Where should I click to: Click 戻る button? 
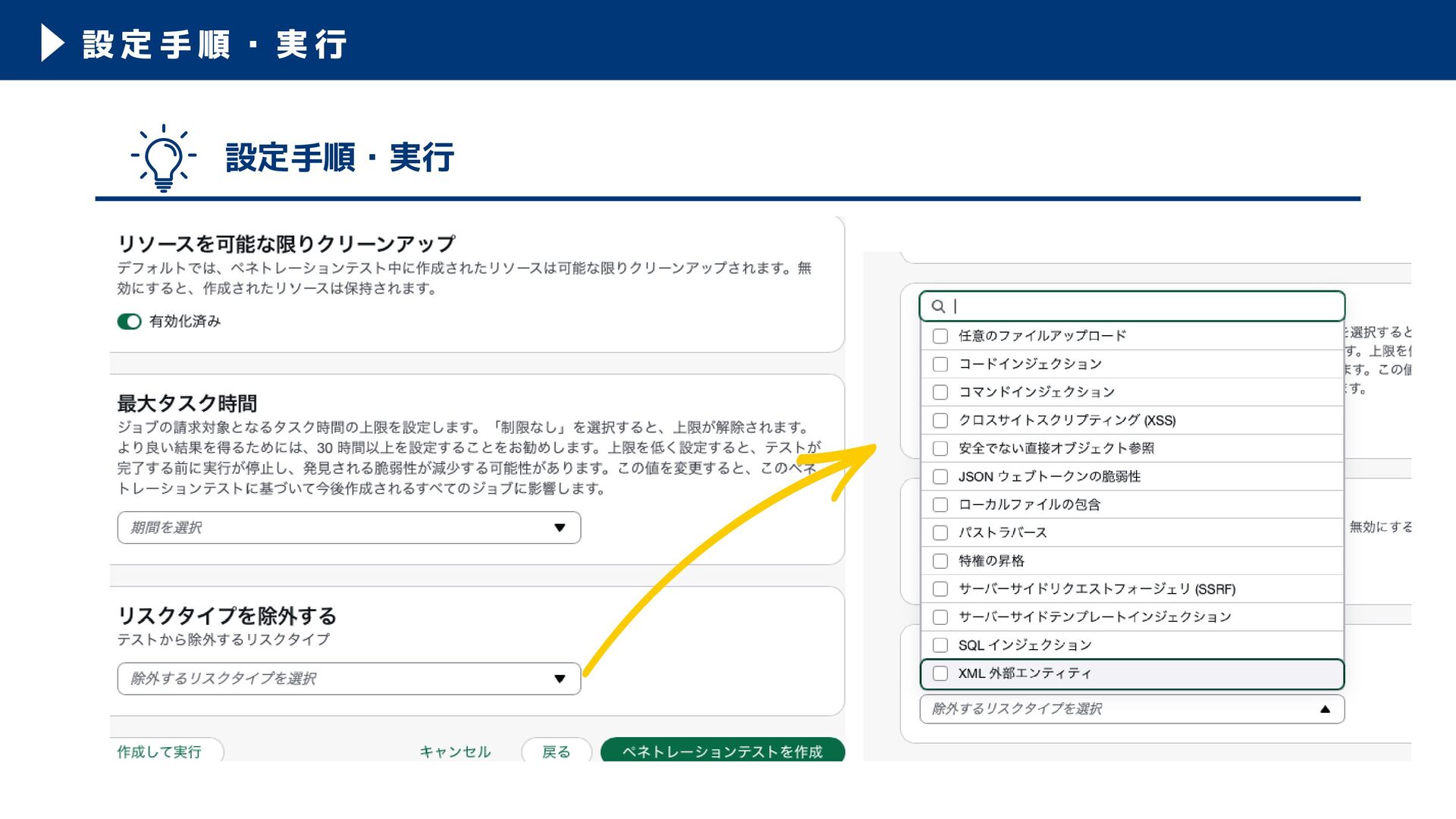pyautogui.click(x=557, y=750)
